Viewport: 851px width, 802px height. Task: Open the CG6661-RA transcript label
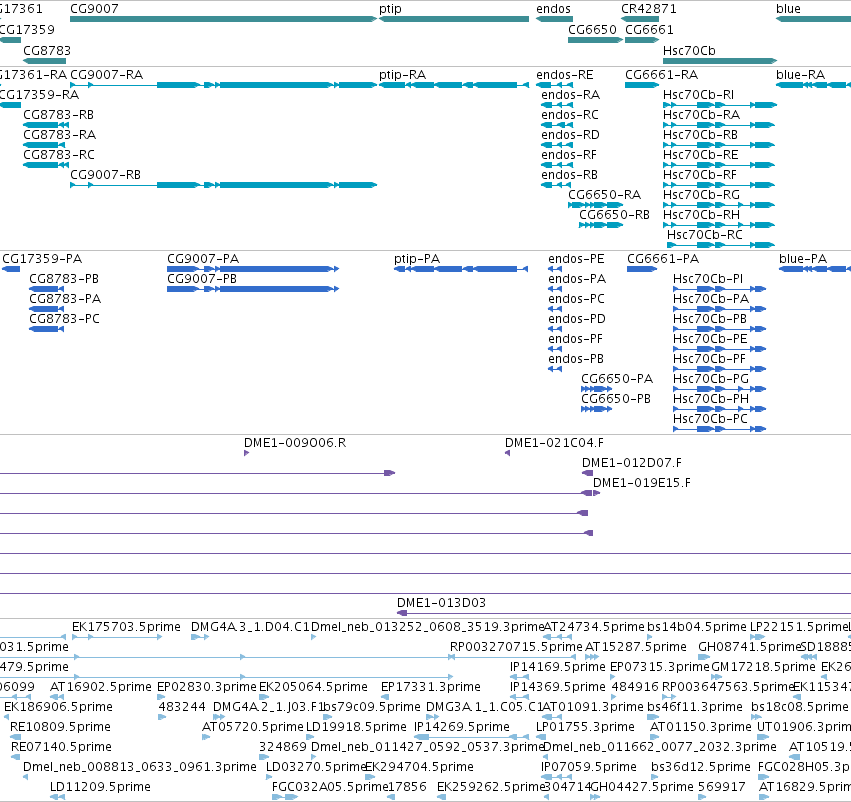coord(662,74)
